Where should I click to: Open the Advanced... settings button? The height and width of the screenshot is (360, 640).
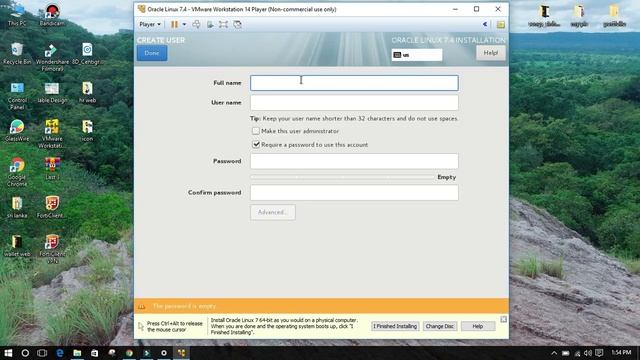coord(273,212)
